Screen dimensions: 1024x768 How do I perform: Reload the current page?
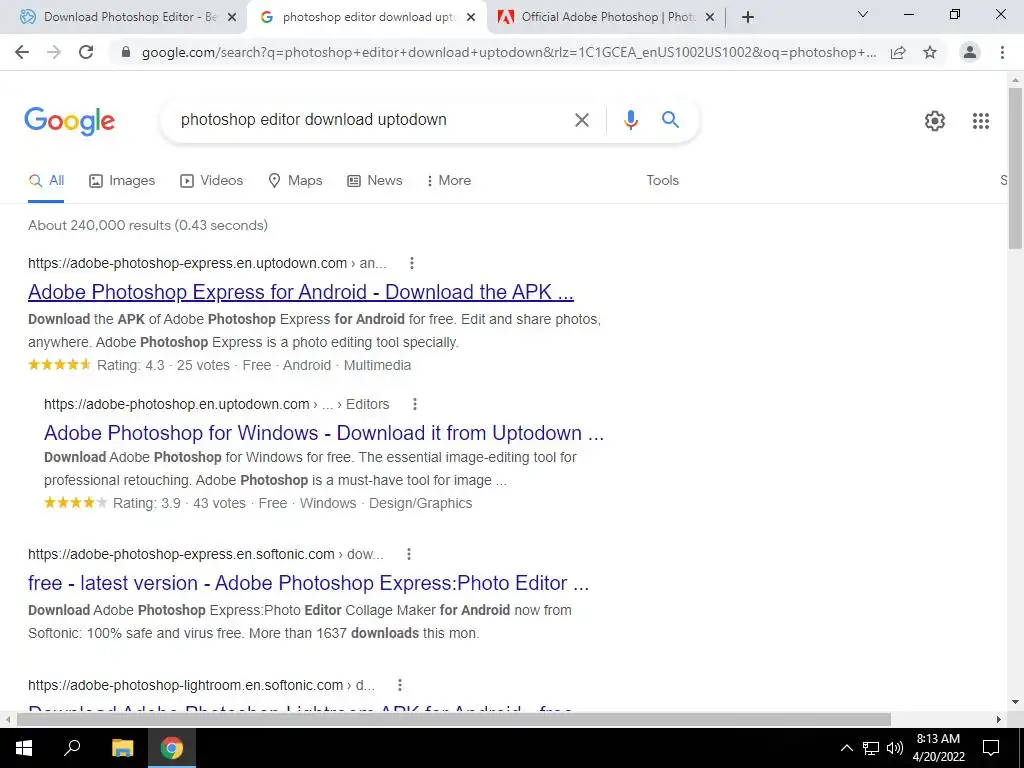86,52
